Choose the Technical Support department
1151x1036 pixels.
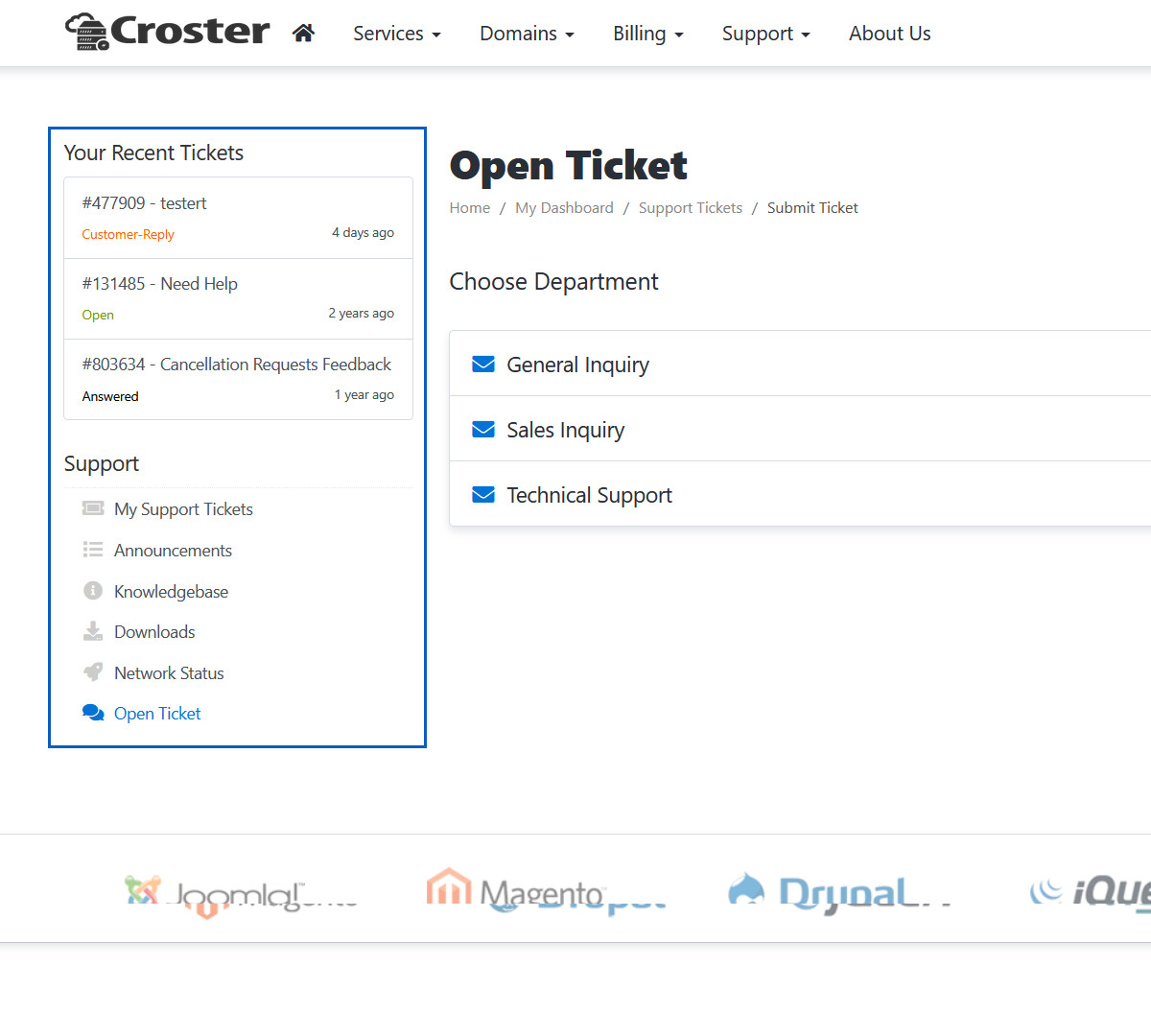[589, 495]
